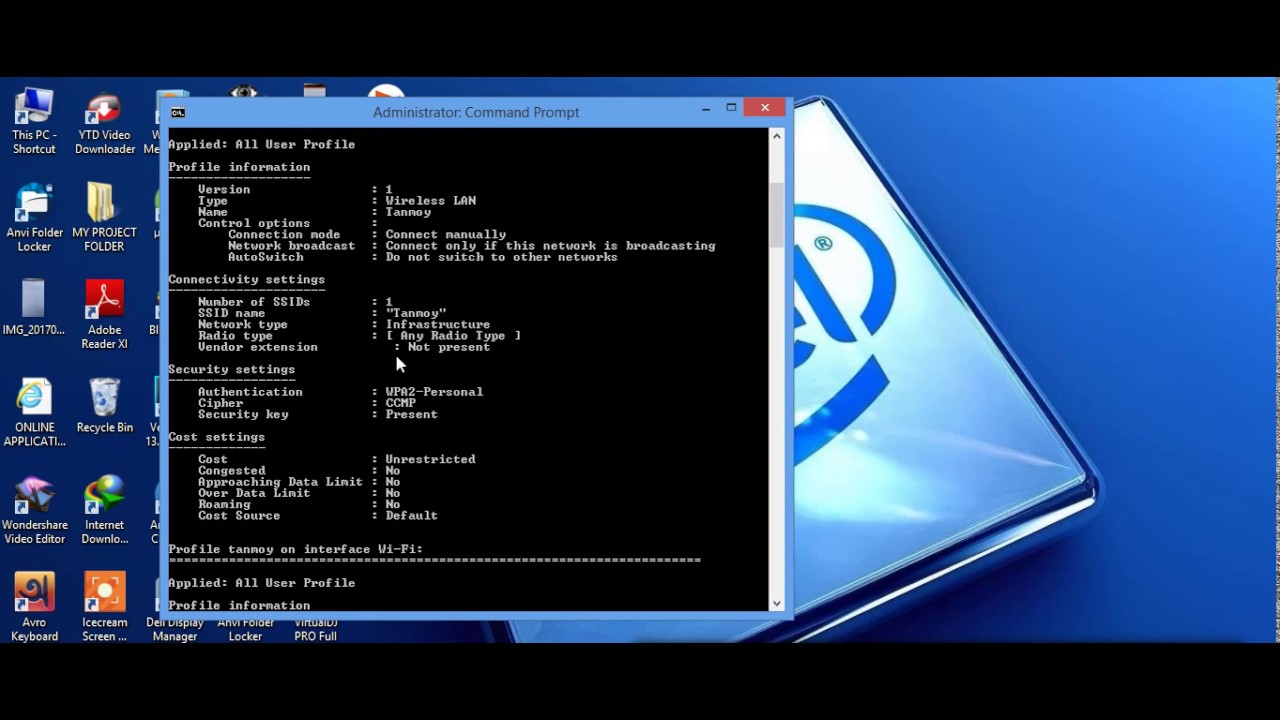Open Icecream Screen Recorder icon
The width and height of the screenshot is (1280, 720).
point(104,608)
